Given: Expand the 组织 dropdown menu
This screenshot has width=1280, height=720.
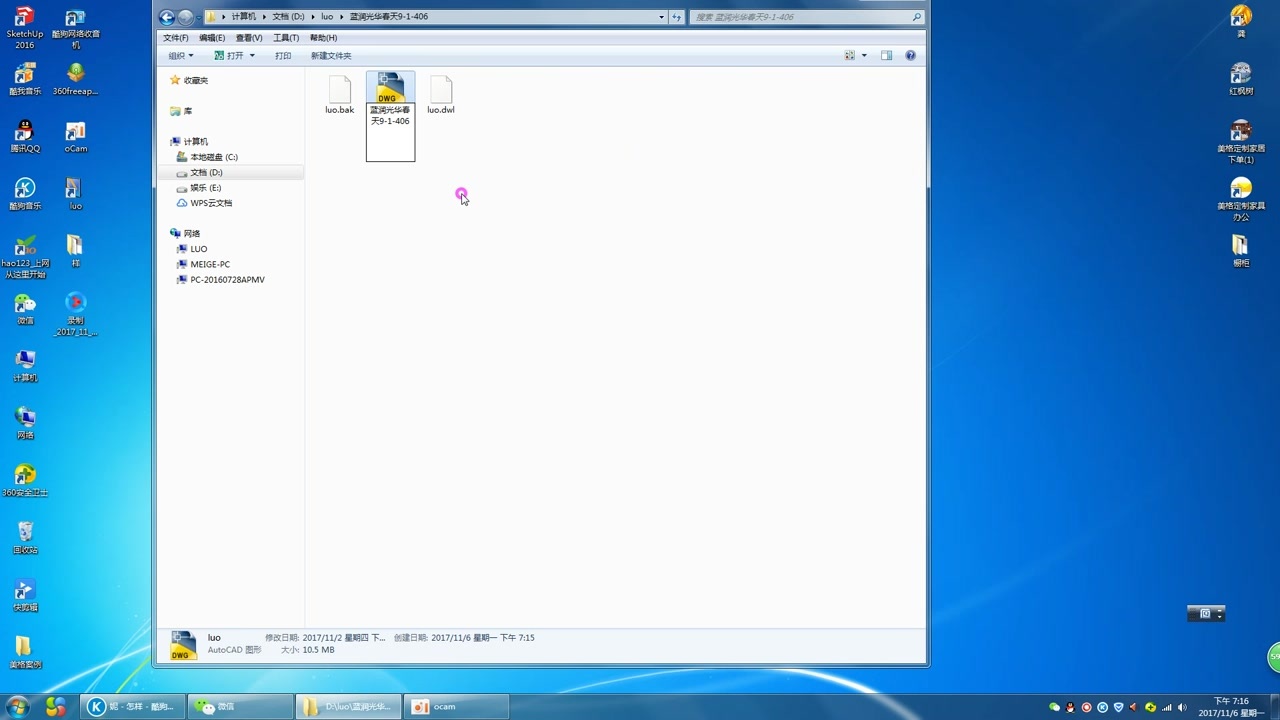Looking at the screenshot, I should tap(181, 56).
